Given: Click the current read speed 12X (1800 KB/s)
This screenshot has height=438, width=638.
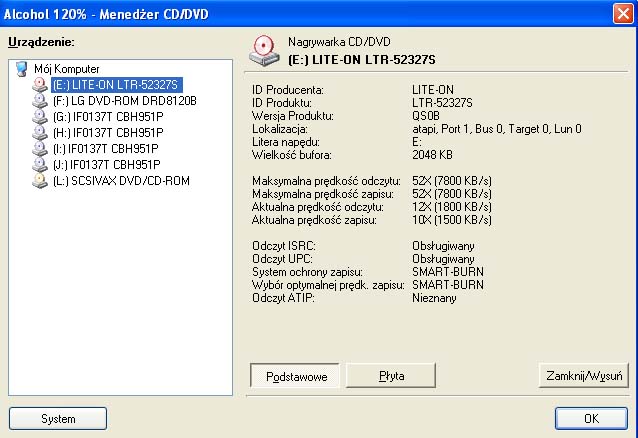Looking at the screenshot, I should [452, 207].
